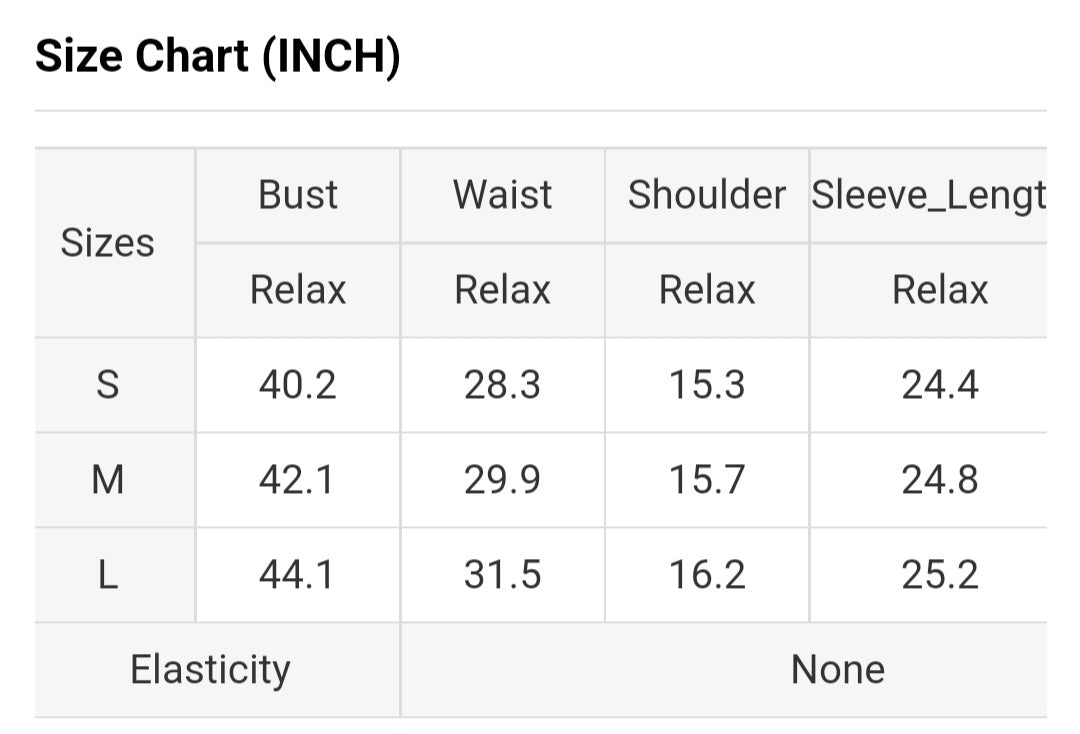Click sleeve length value 24.4
This screenshot has width=1080, height=734.
[x=940, y=385]
